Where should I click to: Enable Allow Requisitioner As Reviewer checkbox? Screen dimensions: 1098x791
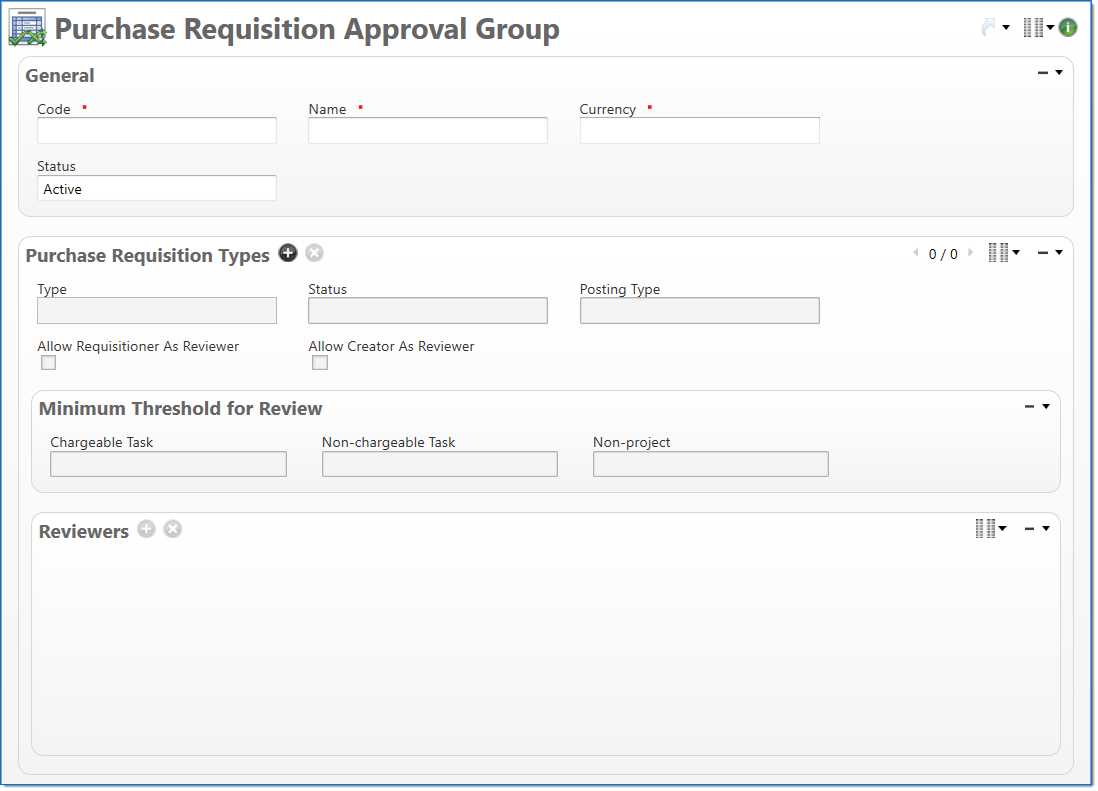[x=48, y=363]
